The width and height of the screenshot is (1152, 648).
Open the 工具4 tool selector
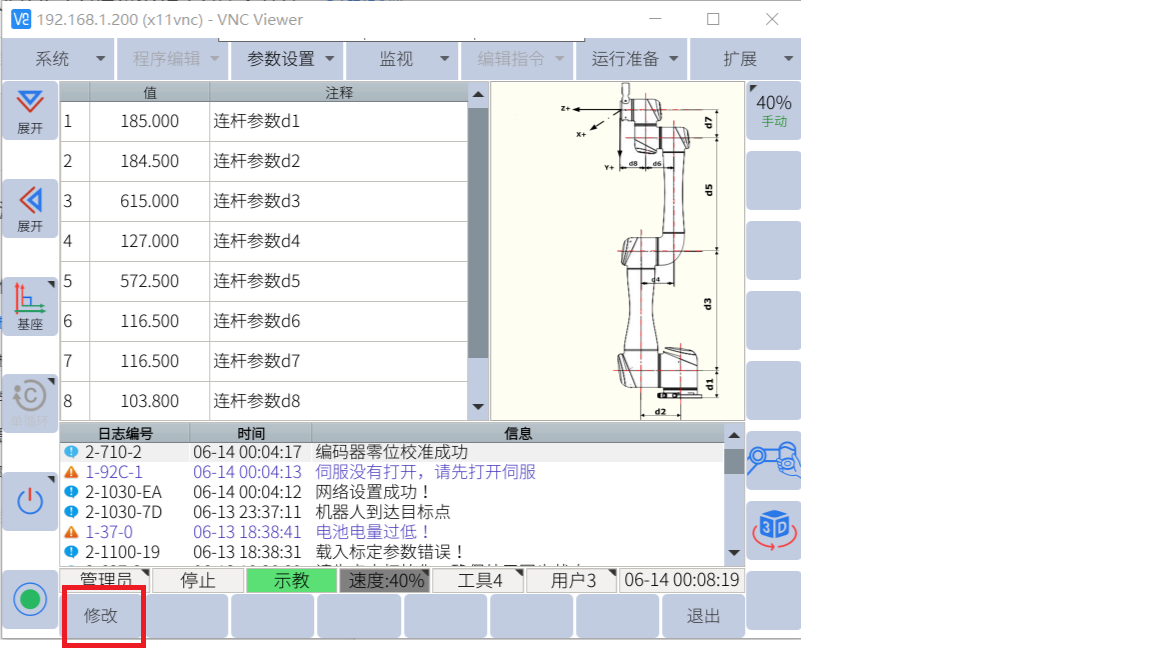click(480, 581)
